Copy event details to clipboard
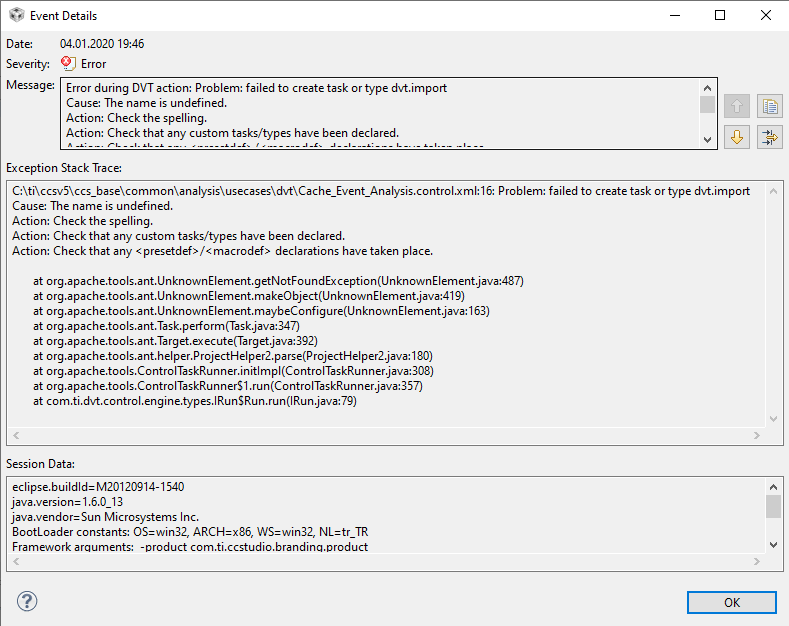 [x=769, y=106]
